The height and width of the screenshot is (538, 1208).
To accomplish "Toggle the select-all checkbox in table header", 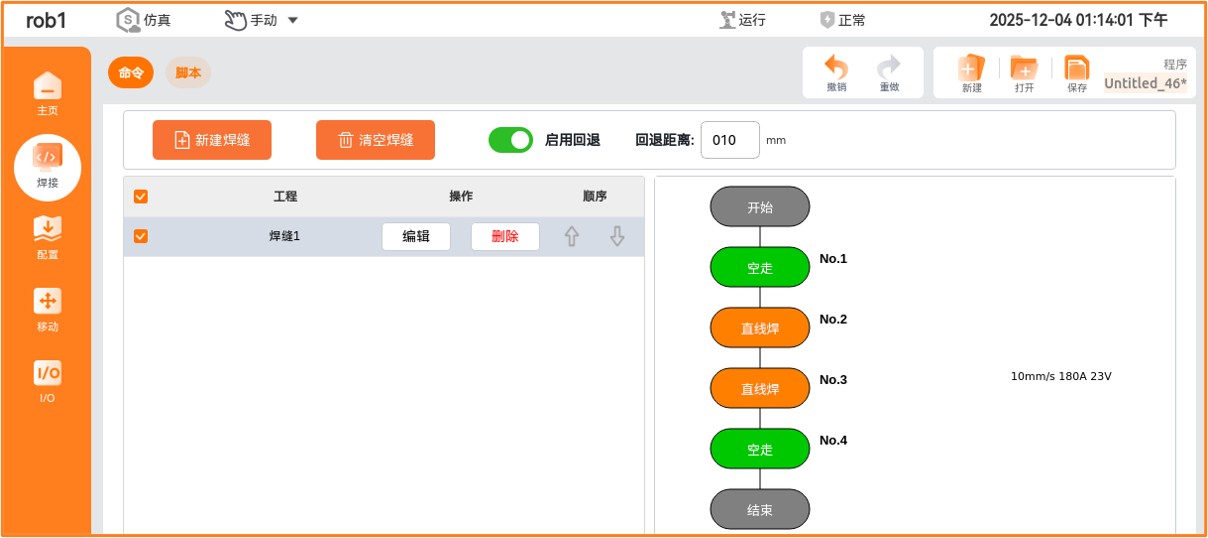I will tap(141, 197).
